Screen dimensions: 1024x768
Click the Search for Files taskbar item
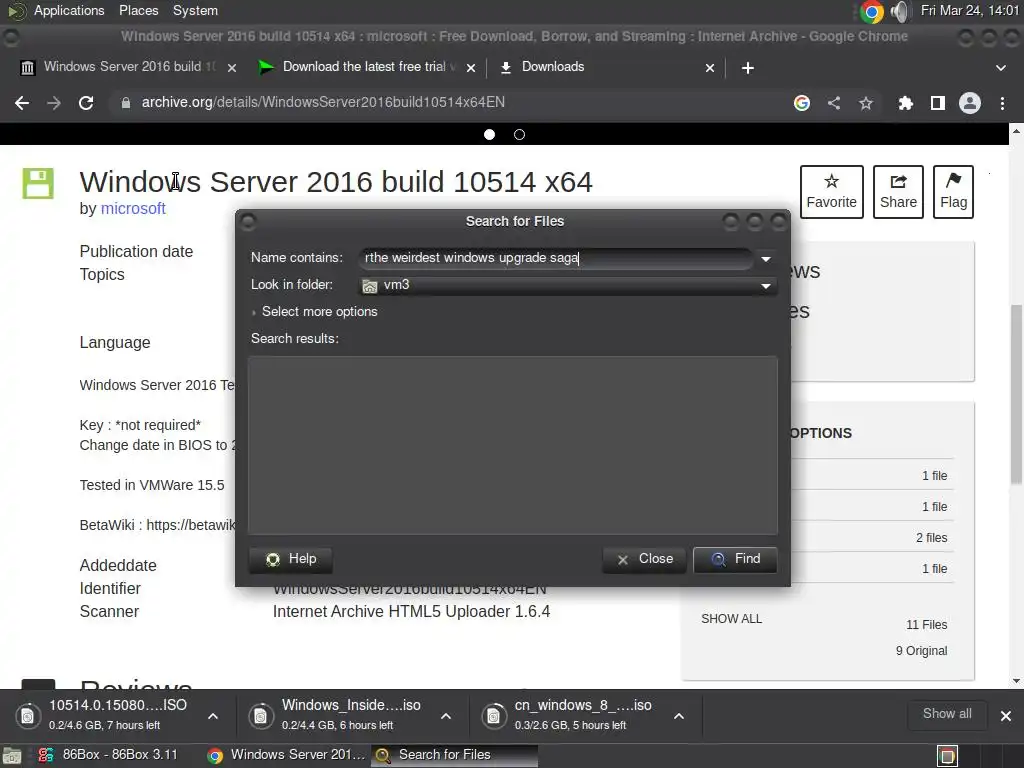(455, 755)
